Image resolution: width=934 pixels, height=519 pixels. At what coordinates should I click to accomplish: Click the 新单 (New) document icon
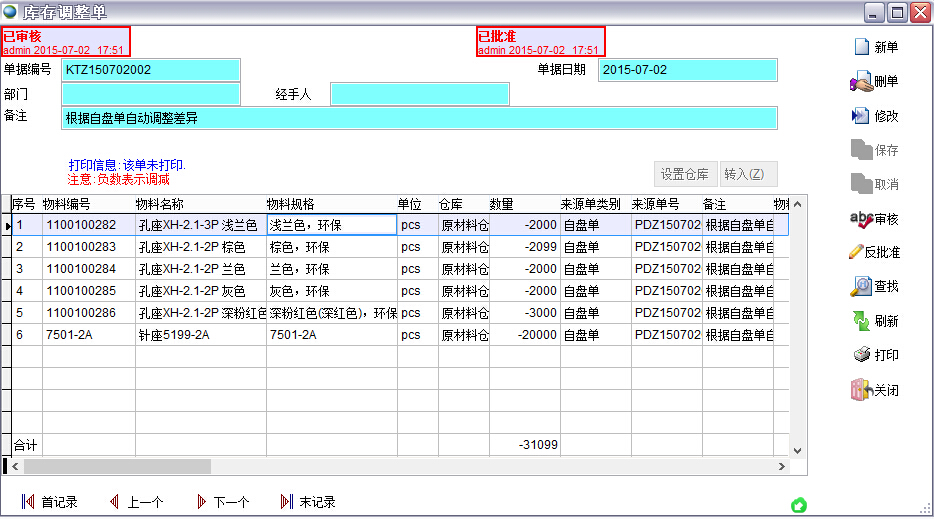[861, 47]
